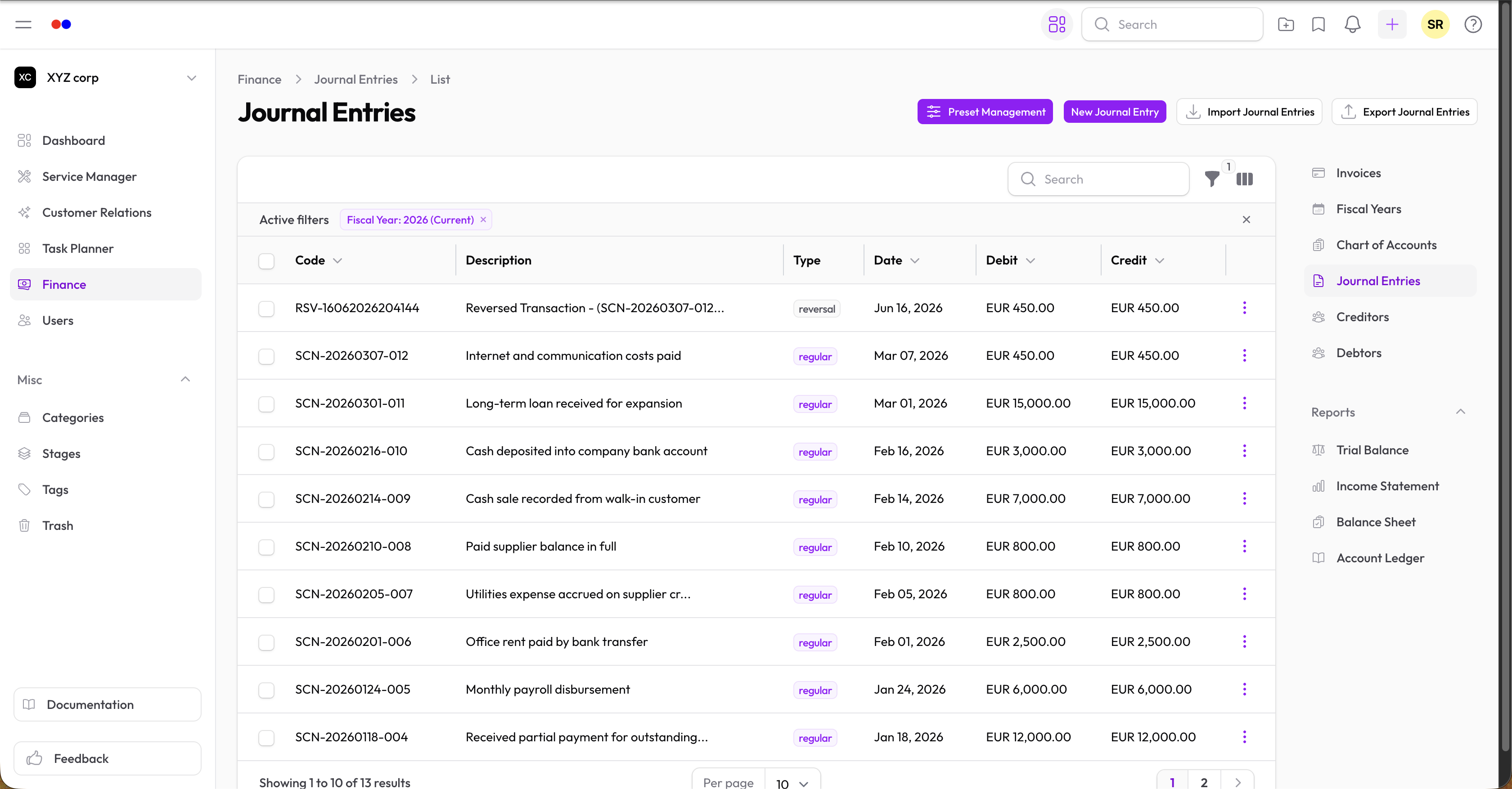Check the SCN-20260210-008 row checkbox

(x=266, y=547)
